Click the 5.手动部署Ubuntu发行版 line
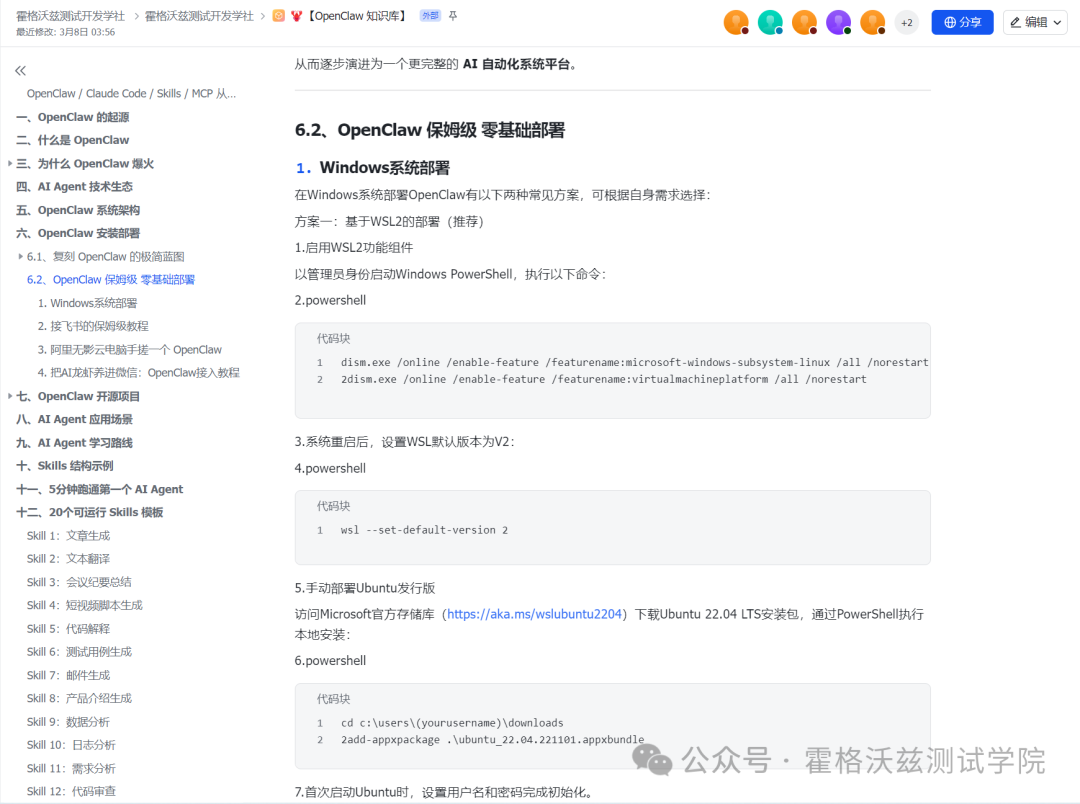1080x804 pixels. [x=365, y=588]
